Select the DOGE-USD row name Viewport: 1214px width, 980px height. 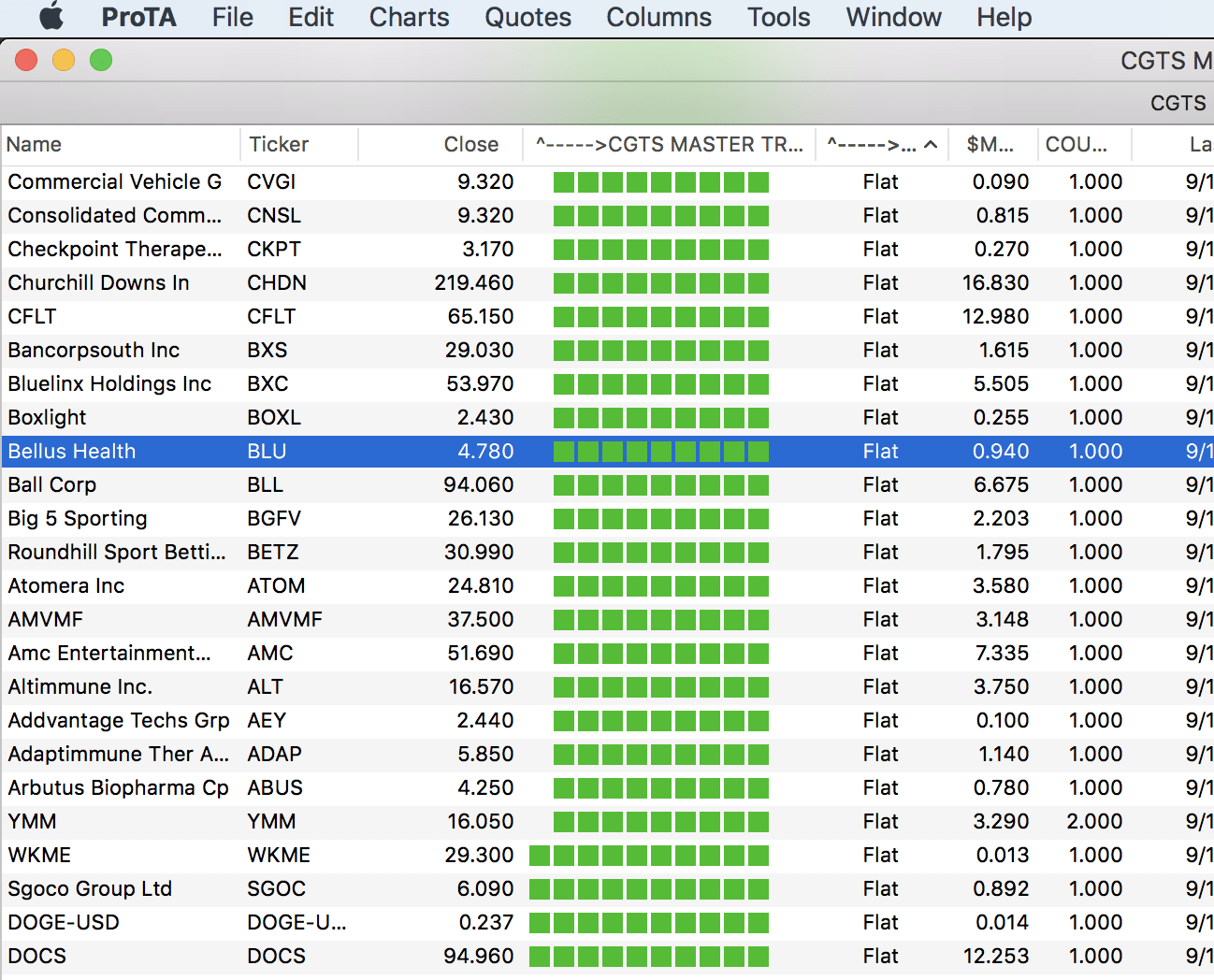[64, 922]
